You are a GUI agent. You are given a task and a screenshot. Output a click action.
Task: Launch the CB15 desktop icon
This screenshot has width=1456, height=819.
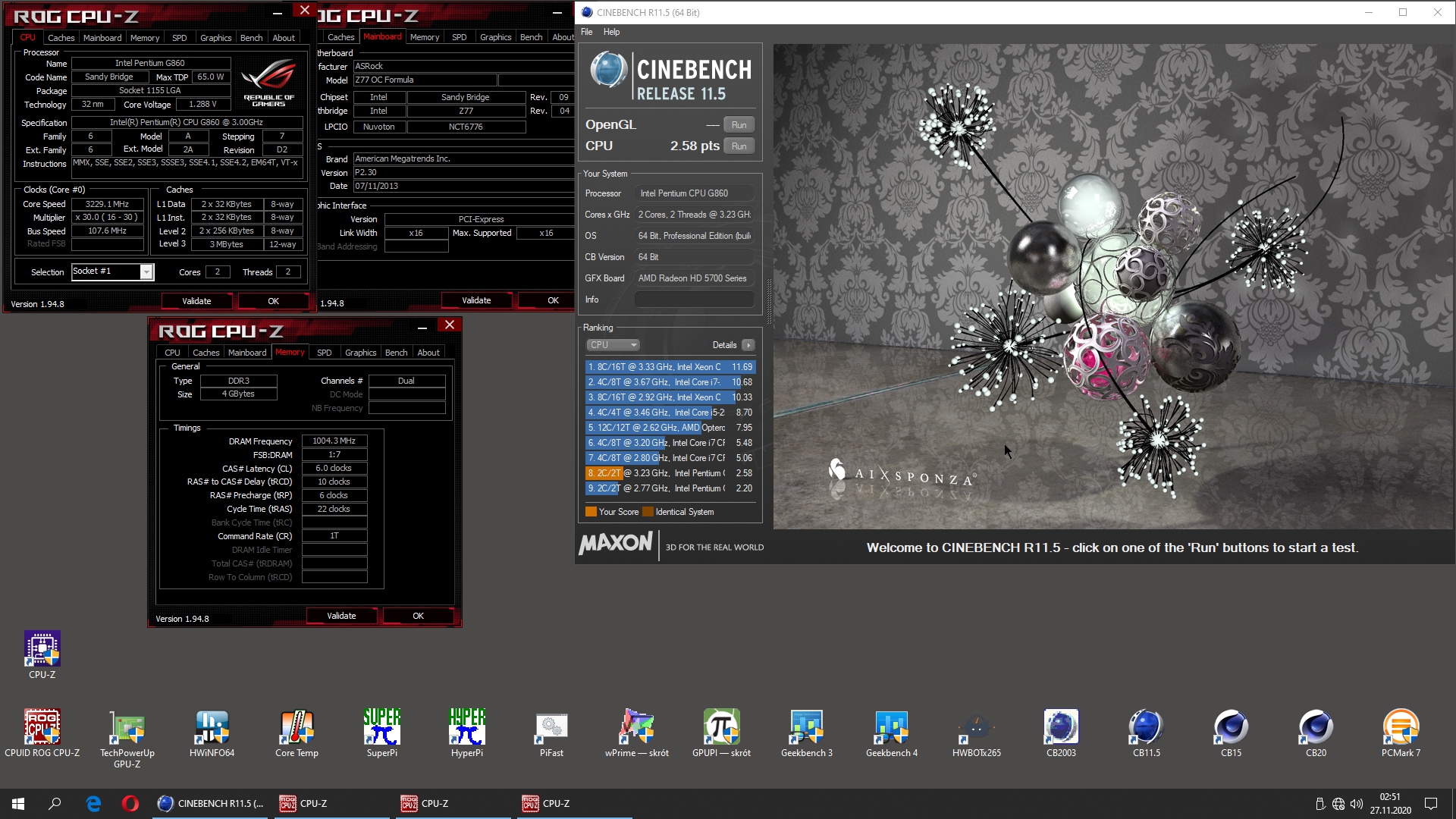tap(1232, 733)
